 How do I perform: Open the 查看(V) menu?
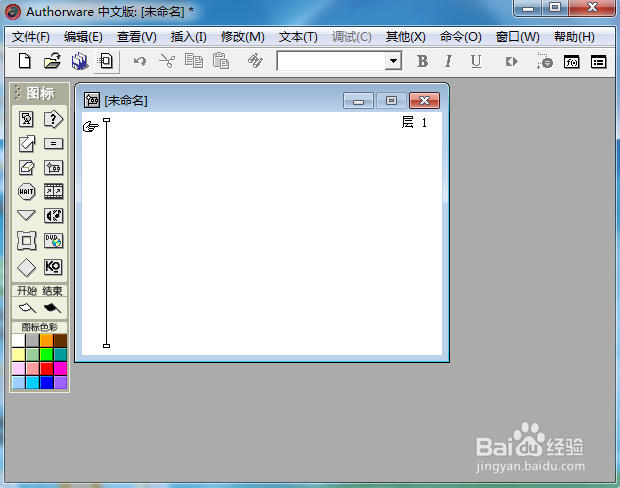pos(137,37)
